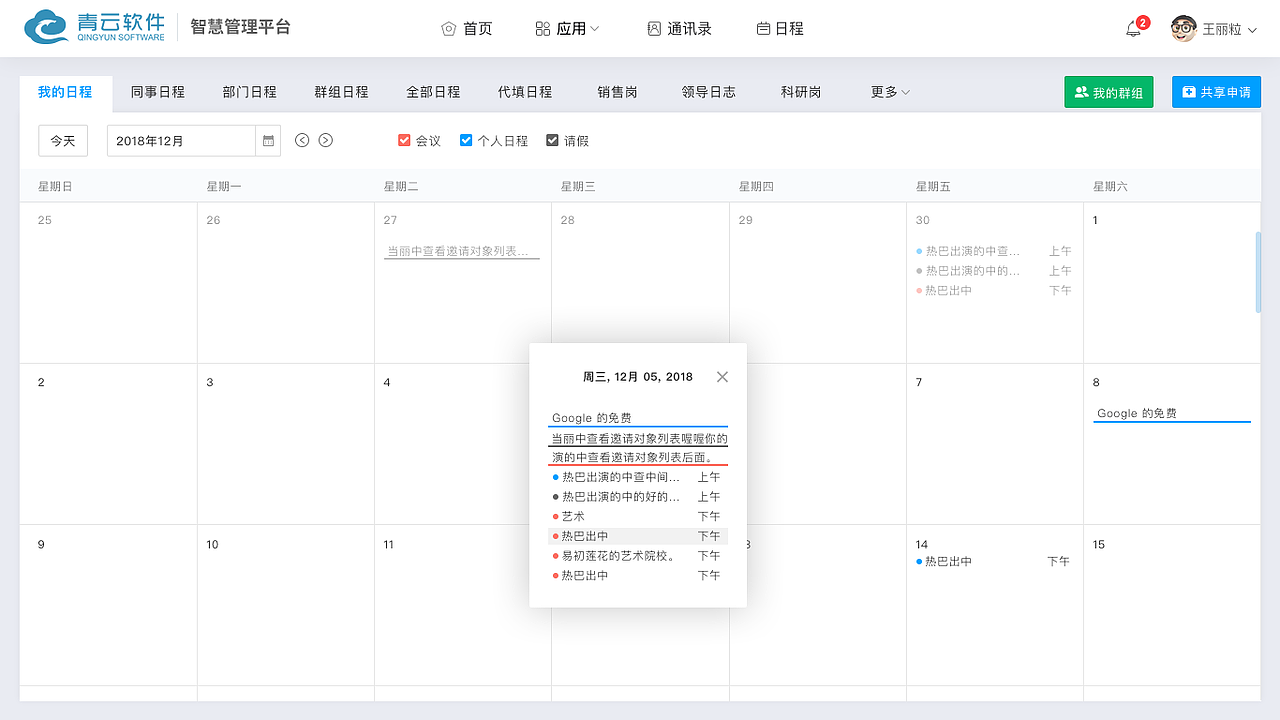Open popup event 易初莲花的艺术院校。
This screenshot has width=1280, height=720.
coord(638,555)
